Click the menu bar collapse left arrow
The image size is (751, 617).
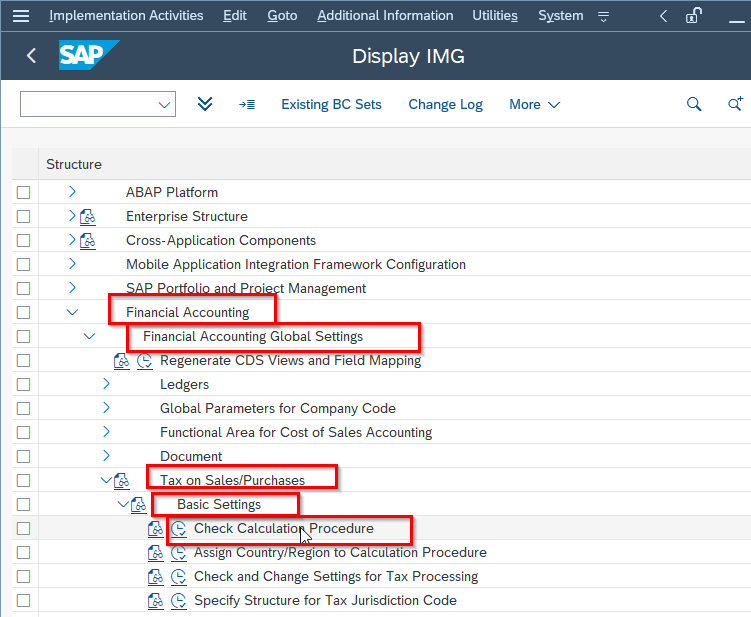click(663, 16)
